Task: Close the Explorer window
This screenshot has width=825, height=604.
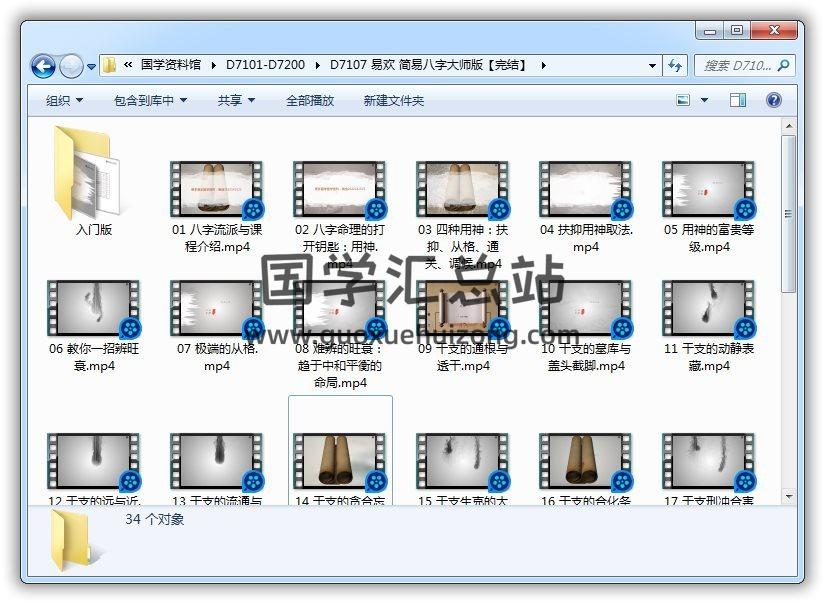Action: click(x=773, y=31)
